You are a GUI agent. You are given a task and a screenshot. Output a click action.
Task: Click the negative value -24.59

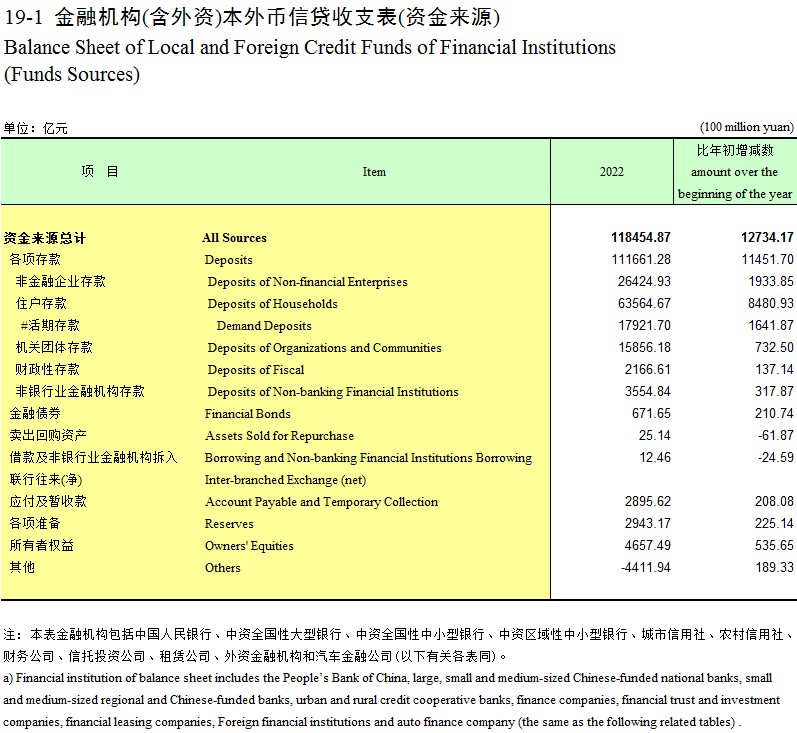click(775, 457)
